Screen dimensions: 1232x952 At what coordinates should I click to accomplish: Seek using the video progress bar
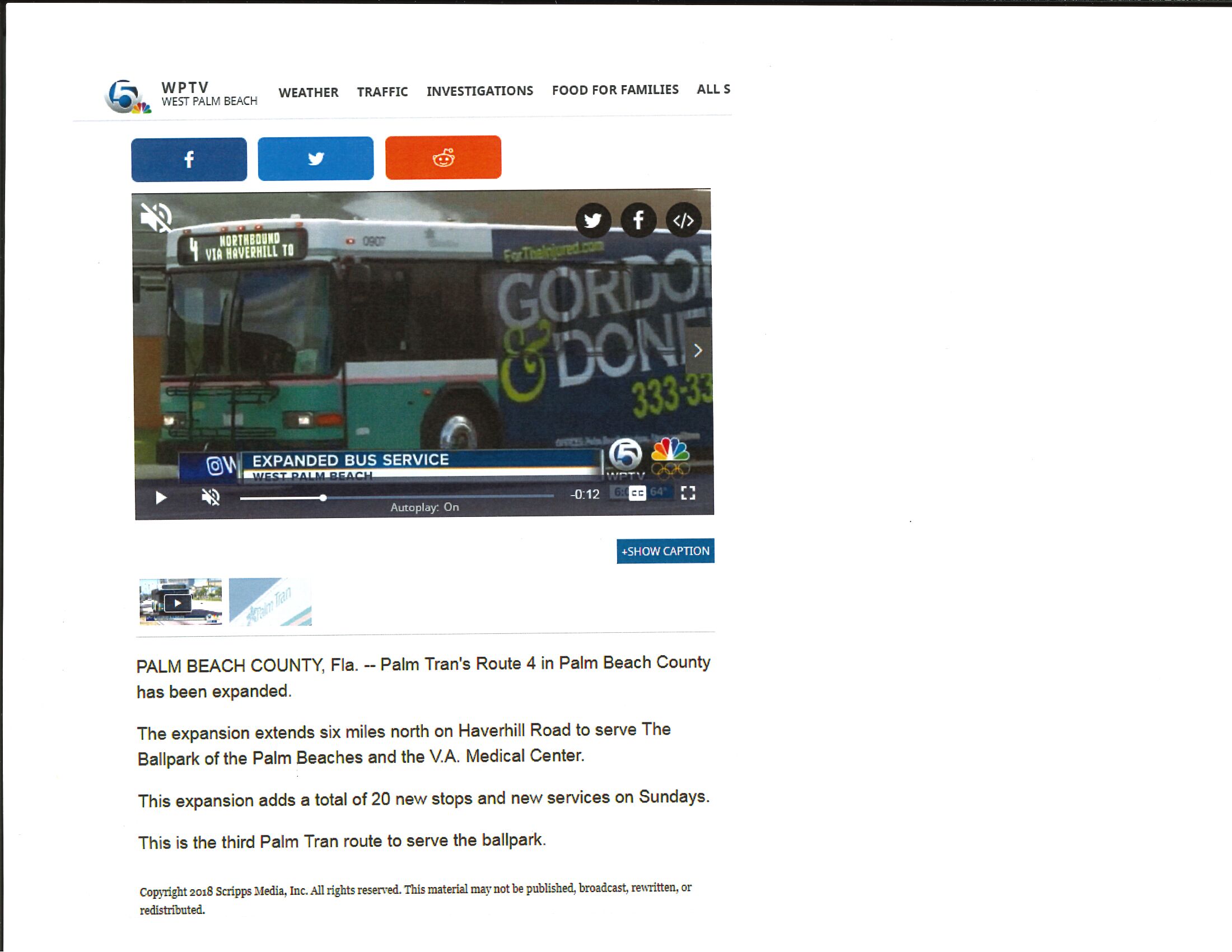click(x=396, y=497)
